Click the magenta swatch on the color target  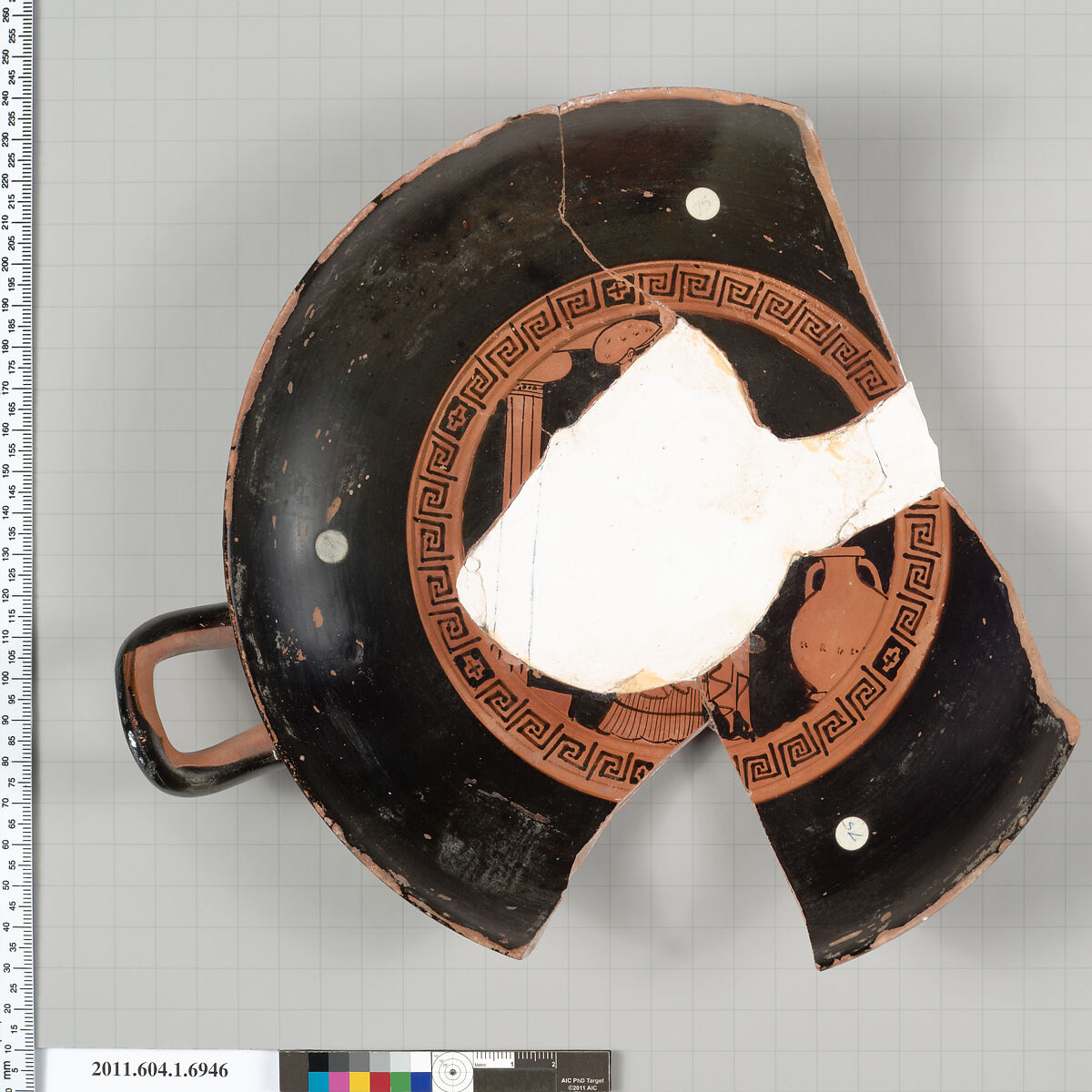tap(339, 1081)
